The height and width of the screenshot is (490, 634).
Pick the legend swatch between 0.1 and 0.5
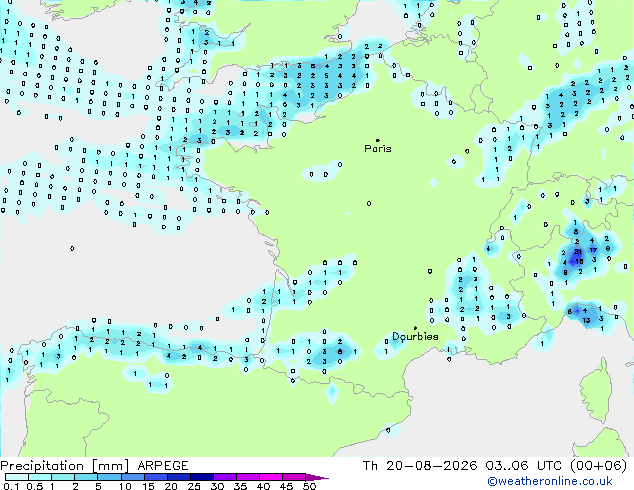coord(17,477)
